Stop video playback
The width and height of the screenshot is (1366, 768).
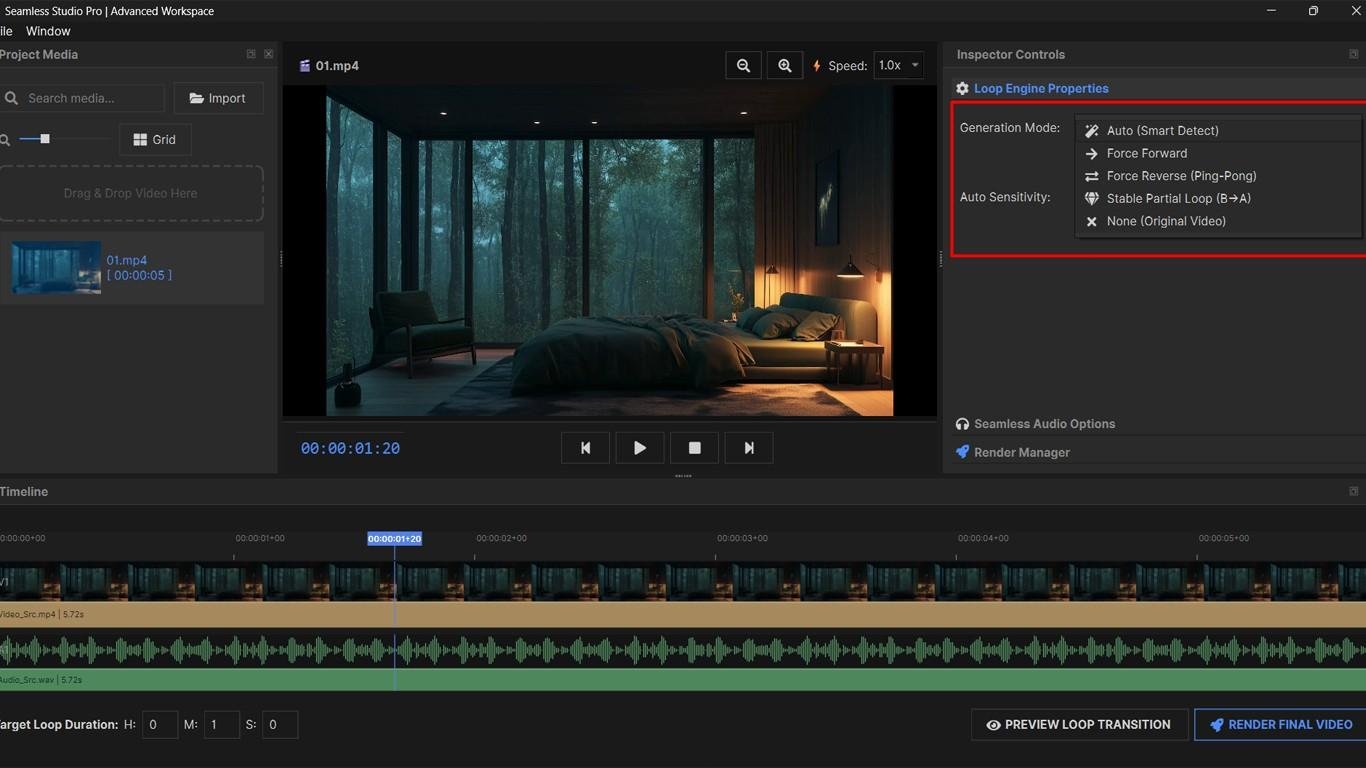(695, 448)
